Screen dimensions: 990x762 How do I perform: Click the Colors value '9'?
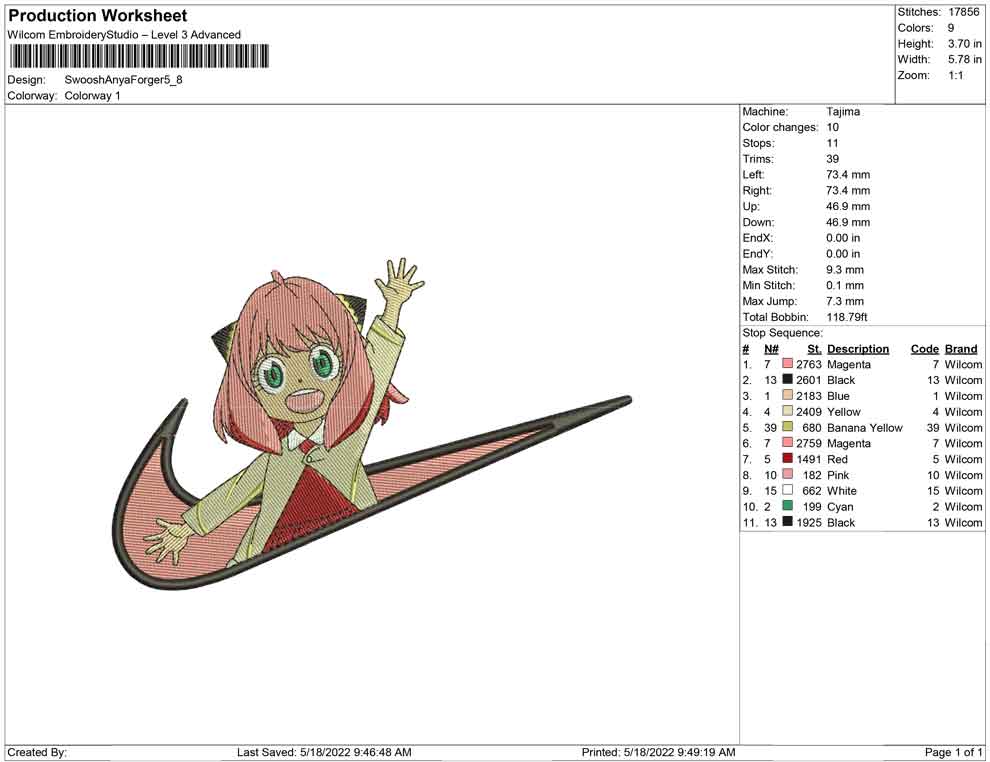pos(951,28)
